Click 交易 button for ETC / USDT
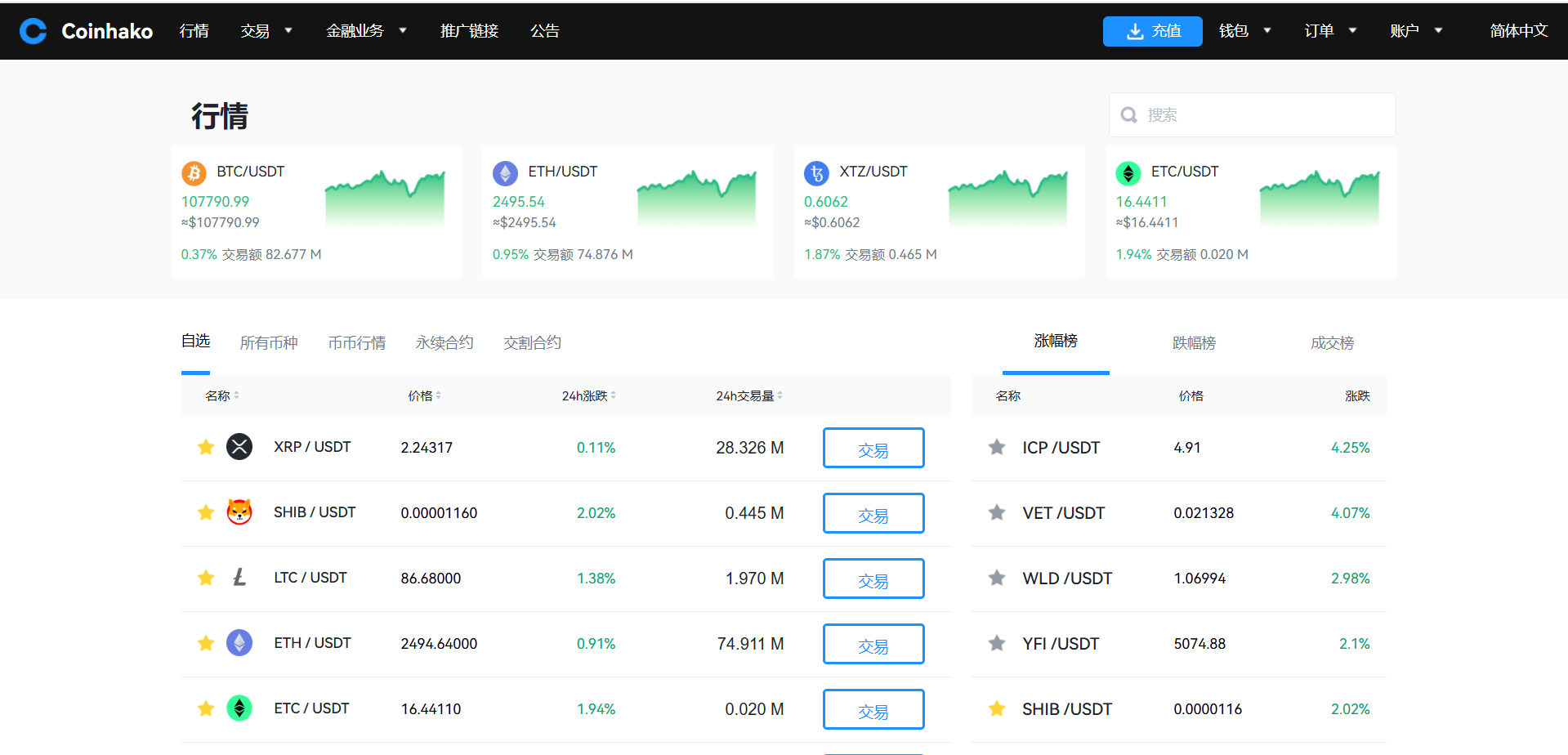This screenshot has width=1568, height=755. click(x=873, y=709)
